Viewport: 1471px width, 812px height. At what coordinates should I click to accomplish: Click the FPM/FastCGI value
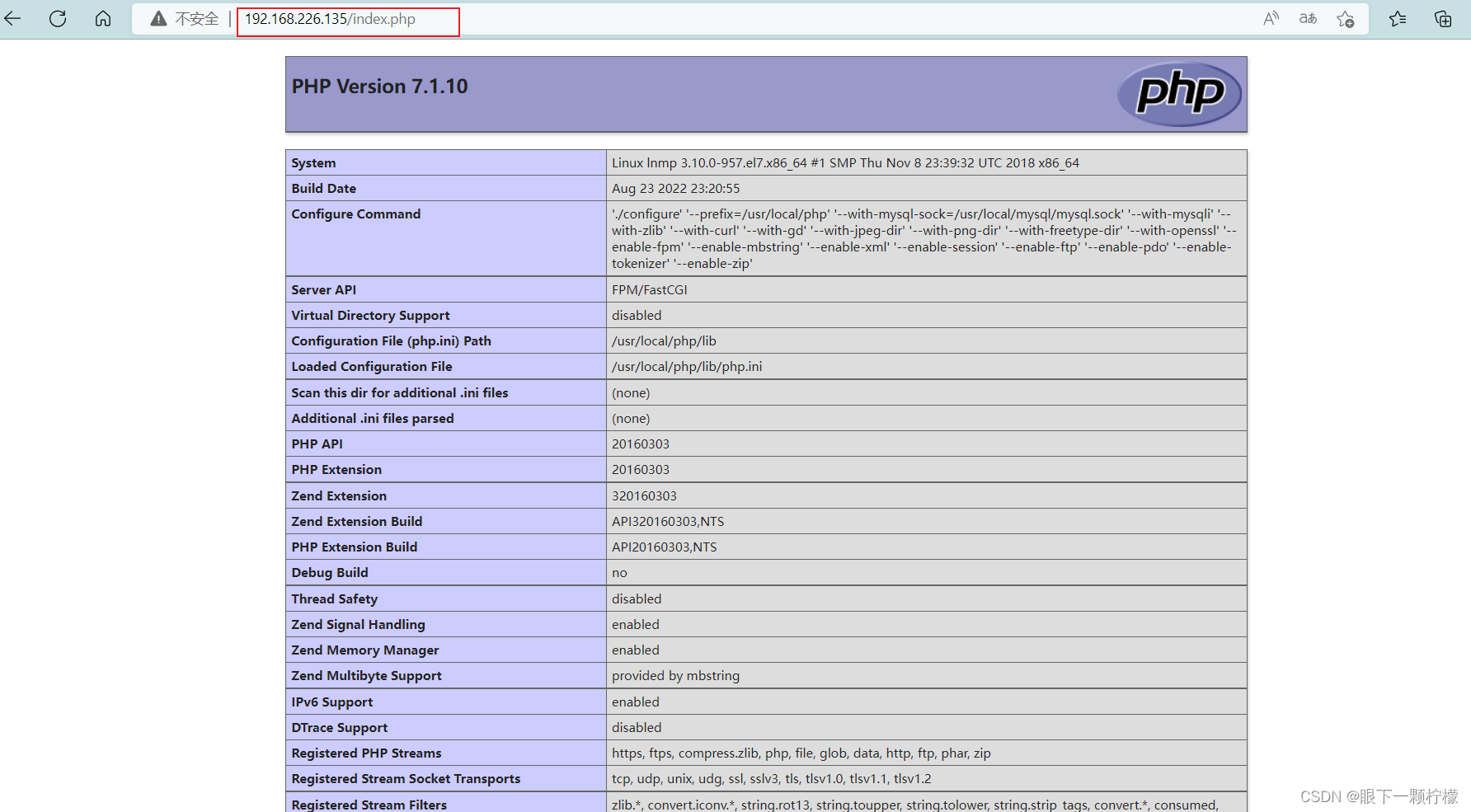coord(649,290)
